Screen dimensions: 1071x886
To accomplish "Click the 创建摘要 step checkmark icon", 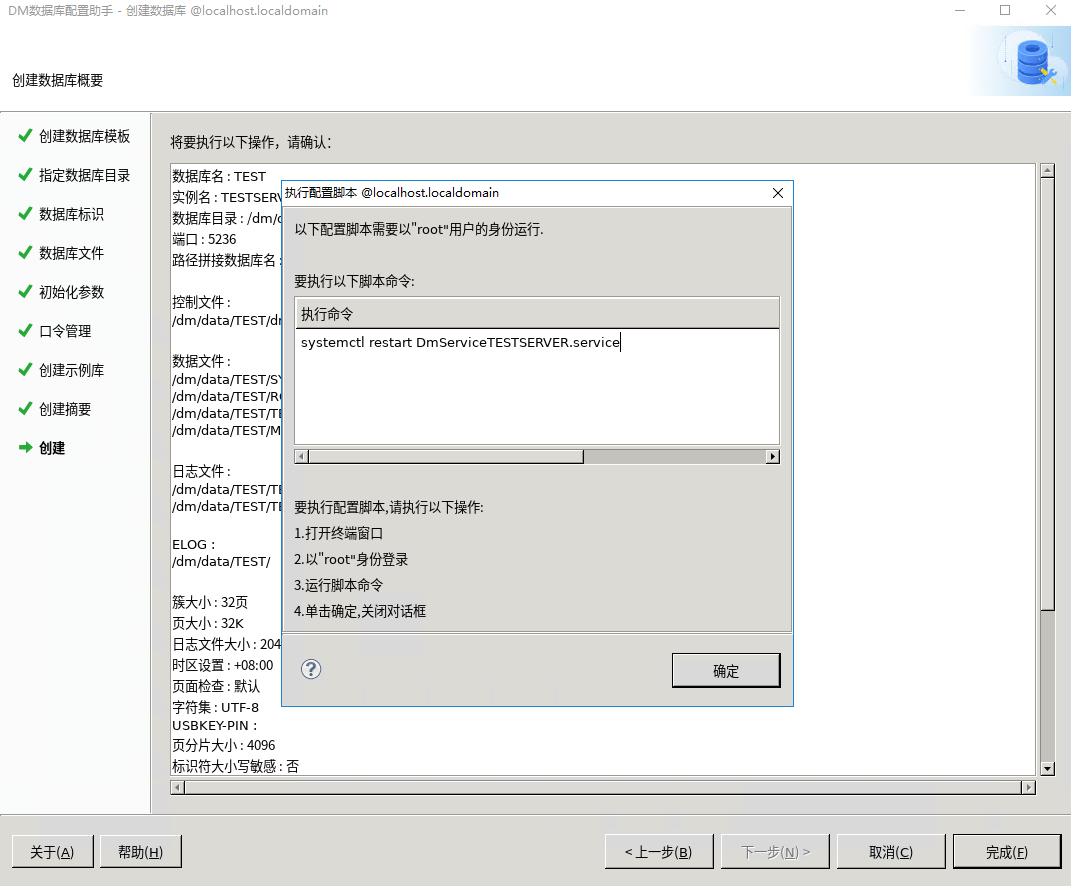I will [x=25, y=409].
